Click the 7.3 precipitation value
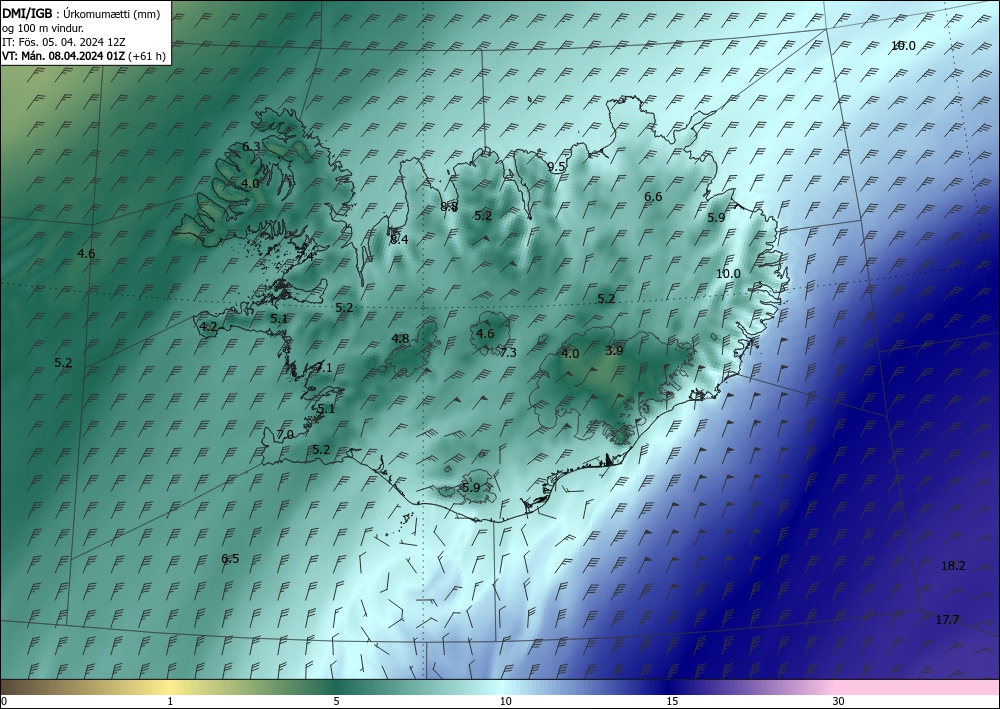The width and height of the screenshot is (1000, 709). (508, 353)
